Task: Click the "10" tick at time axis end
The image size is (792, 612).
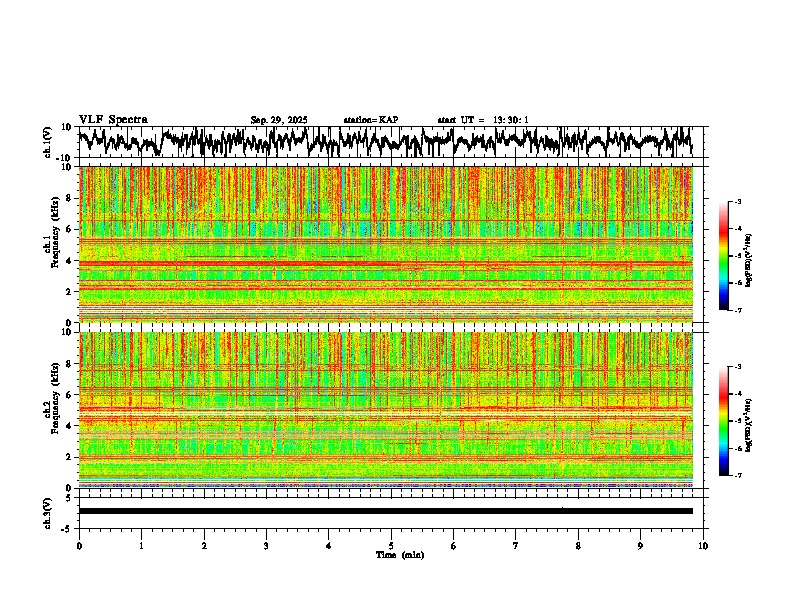Action: tap(703, 546)
